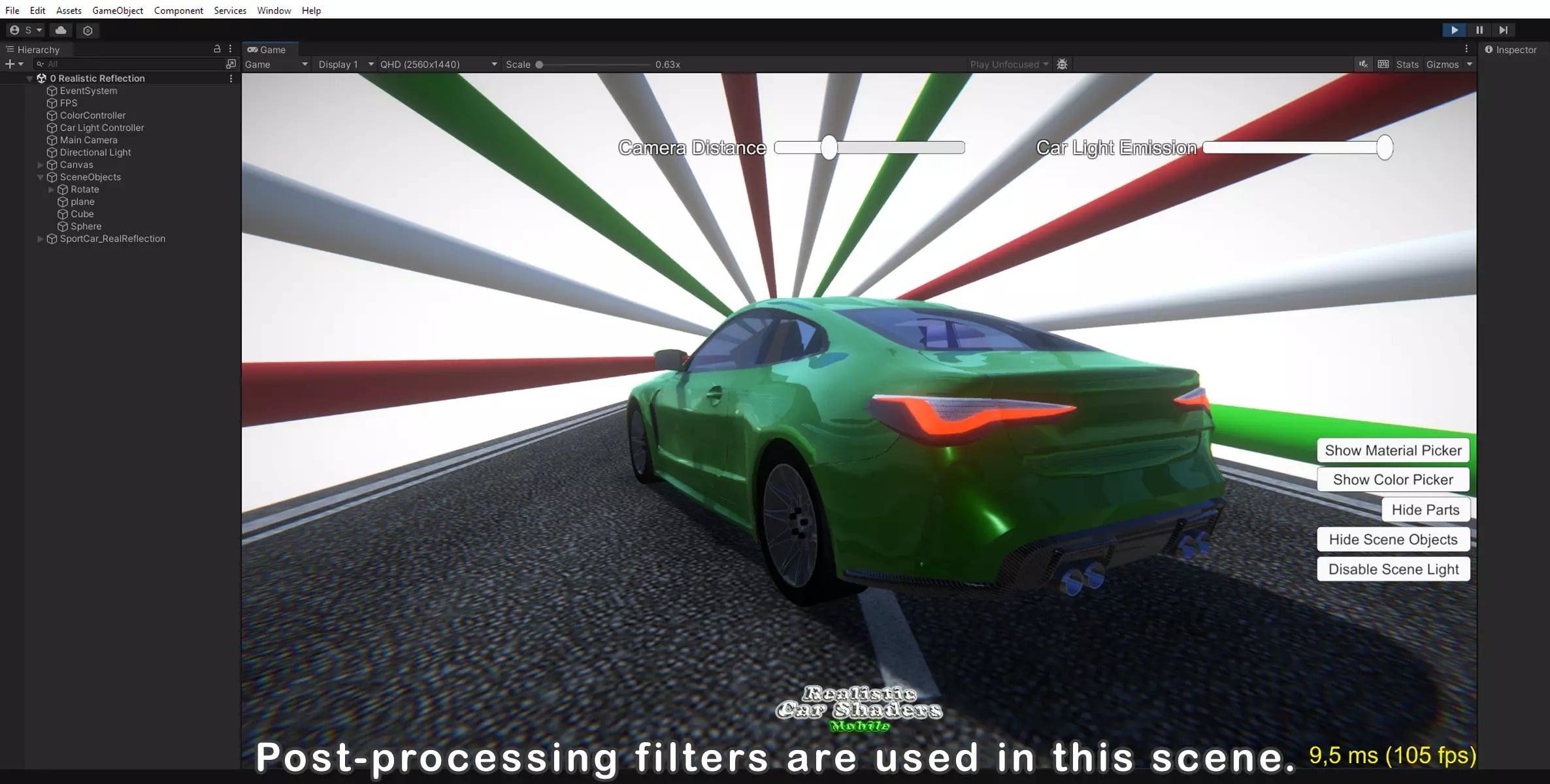Click the Disable Scene Light button

pos(1393,569)
